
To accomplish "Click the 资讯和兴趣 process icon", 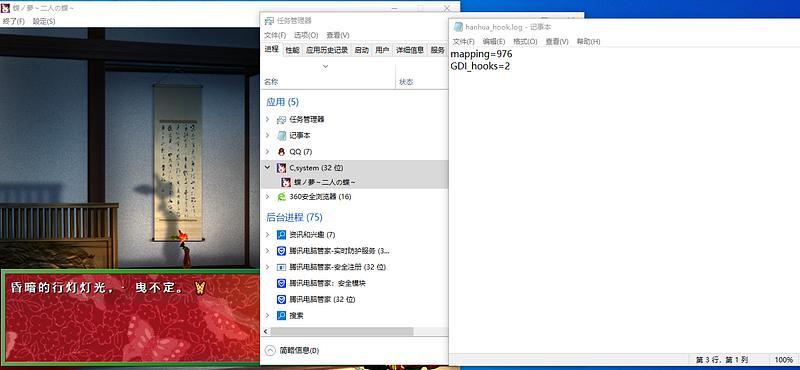I will point(281,235).
